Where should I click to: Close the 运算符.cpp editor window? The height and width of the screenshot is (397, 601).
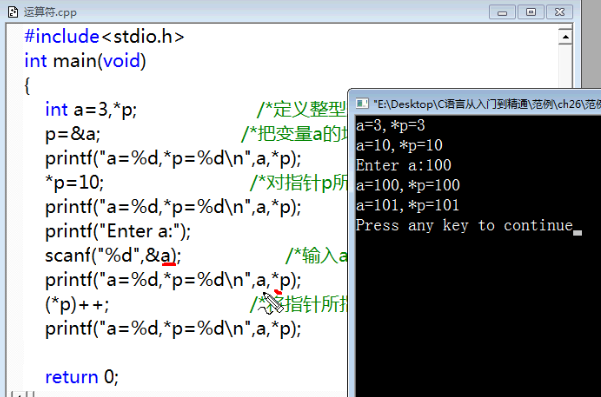[x=559, y=12]
